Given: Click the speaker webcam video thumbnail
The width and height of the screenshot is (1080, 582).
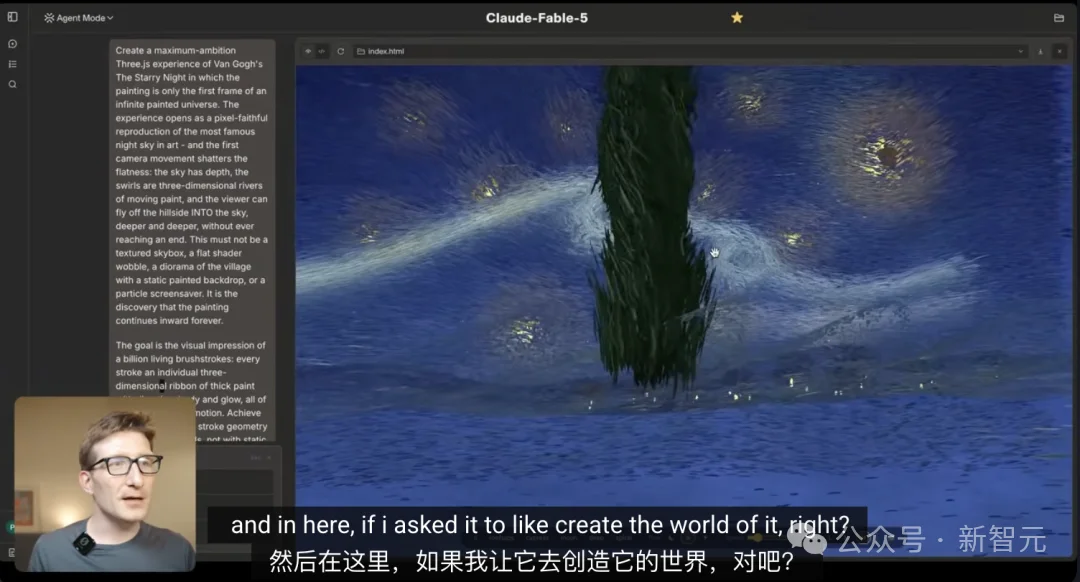Looking at the screenshot, I should point(105,484).
